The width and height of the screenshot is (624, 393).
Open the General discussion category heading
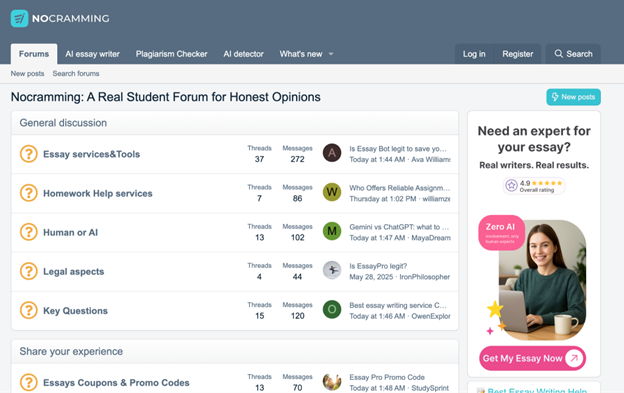pos(63,123)
